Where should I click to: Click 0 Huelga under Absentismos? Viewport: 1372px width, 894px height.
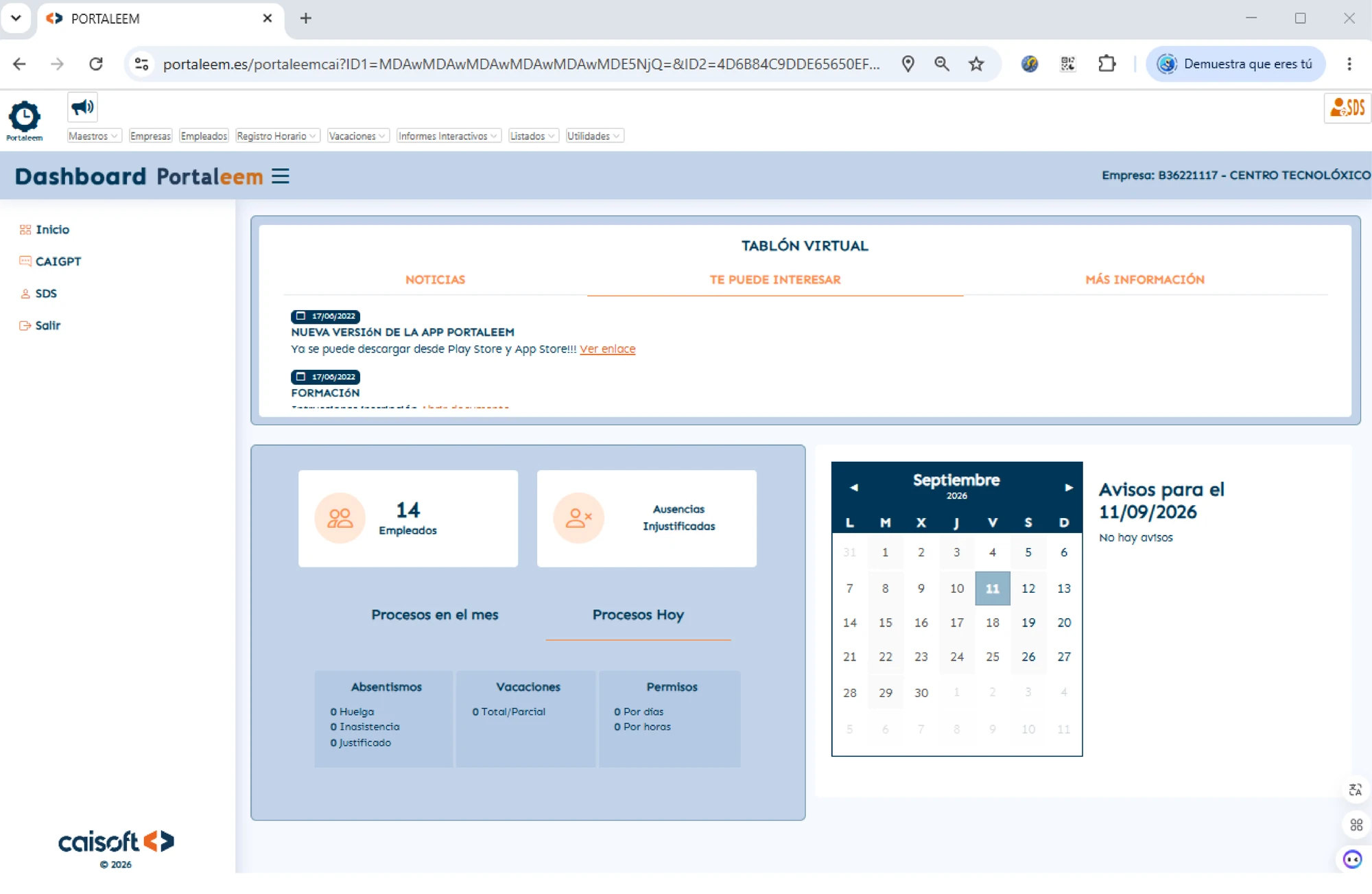point(352,712)
